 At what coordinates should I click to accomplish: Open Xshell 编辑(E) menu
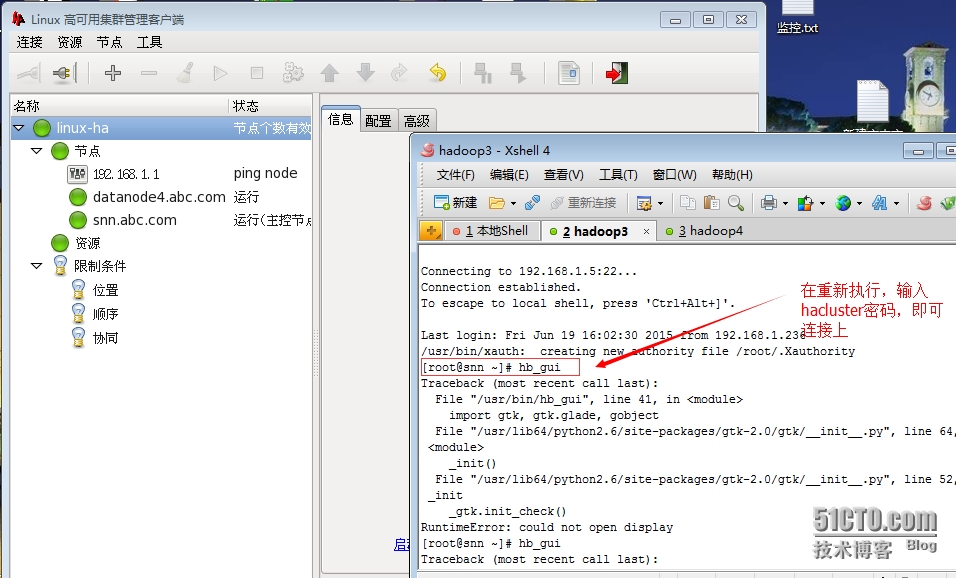509,175
